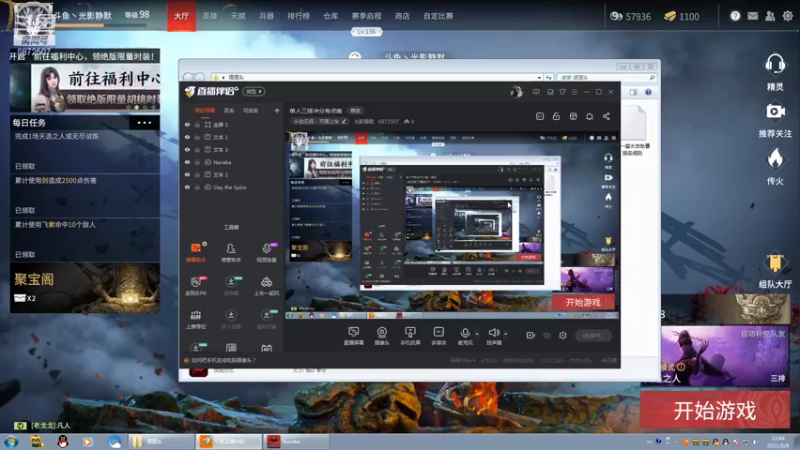The image size is (800, 450).
Task: Select the 三排 mode card in game
Action: point(724,356)
